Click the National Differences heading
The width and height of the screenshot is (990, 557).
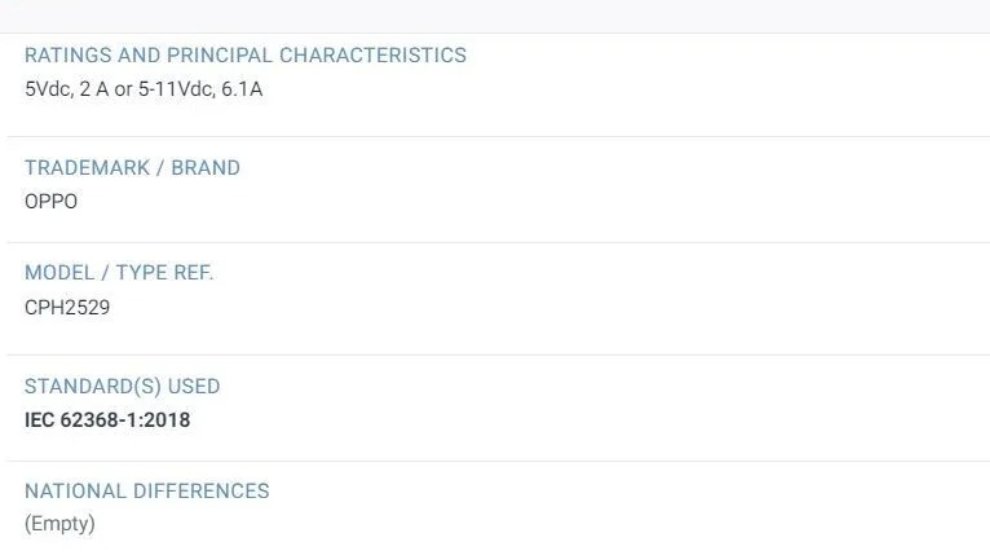(147, 491)
